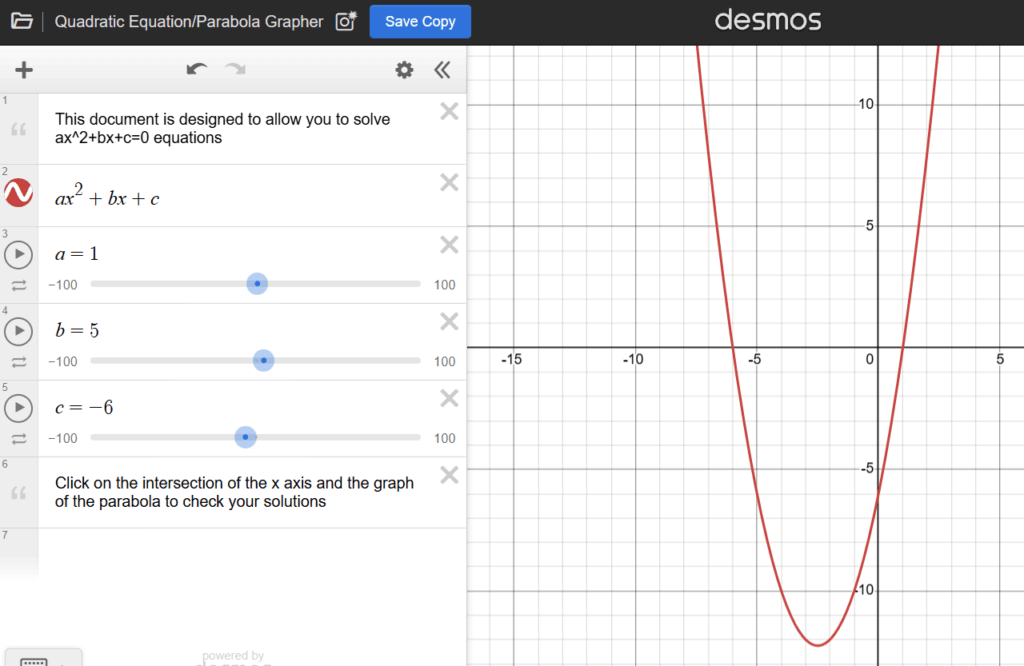Image resolution: width=1024 pixels, height=666 pixels.
Task: Toggle loop mode icon for slider c
Action: (19, 438)
